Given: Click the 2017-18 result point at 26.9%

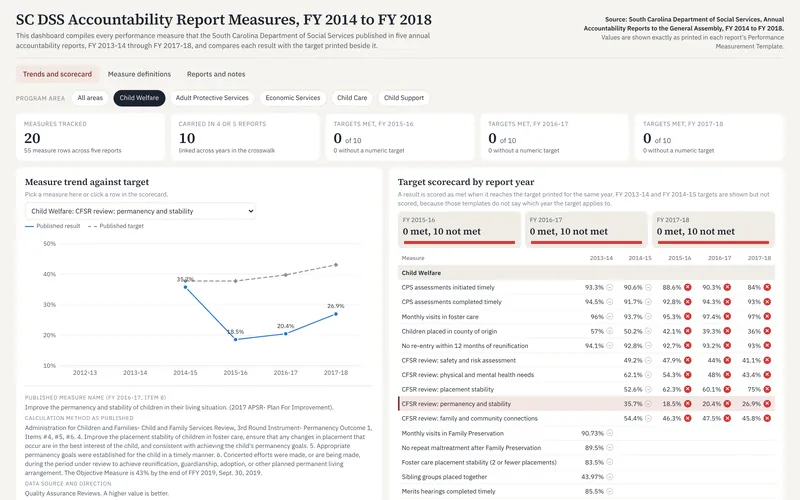Looking at the screenshot, I should click(336, 314).
